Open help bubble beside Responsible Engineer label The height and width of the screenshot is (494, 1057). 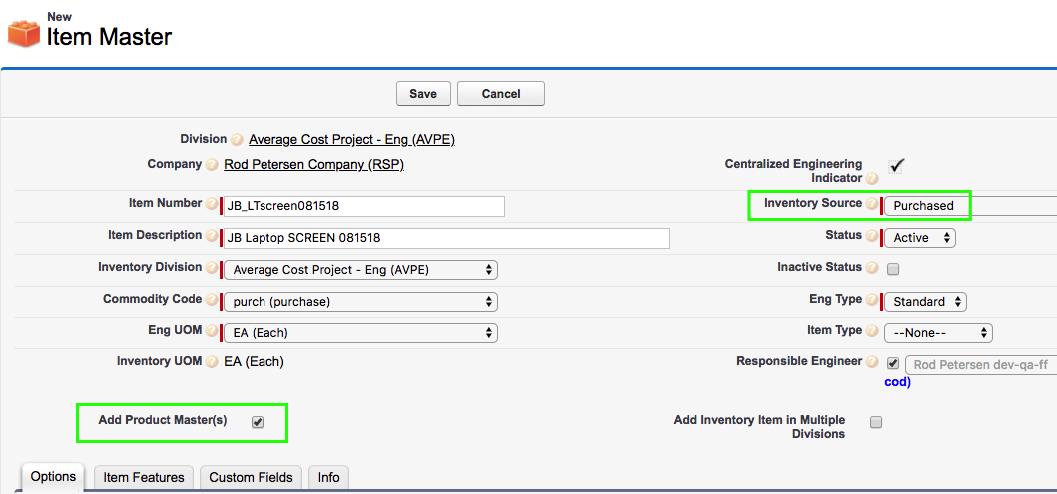point(872,362)
